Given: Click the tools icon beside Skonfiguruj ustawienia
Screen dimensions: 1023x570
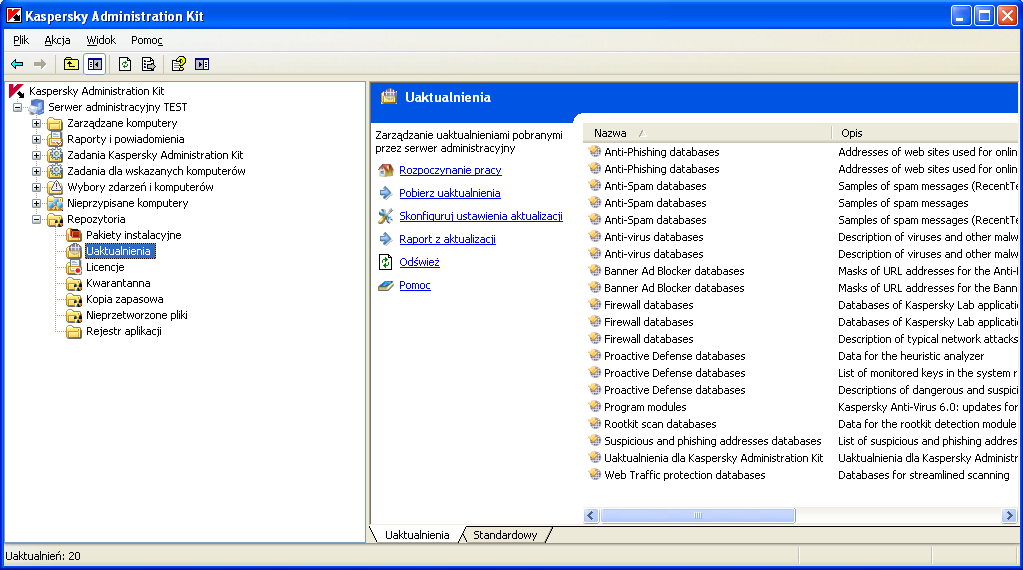Looking at the screenshot, I should (386, 216).
